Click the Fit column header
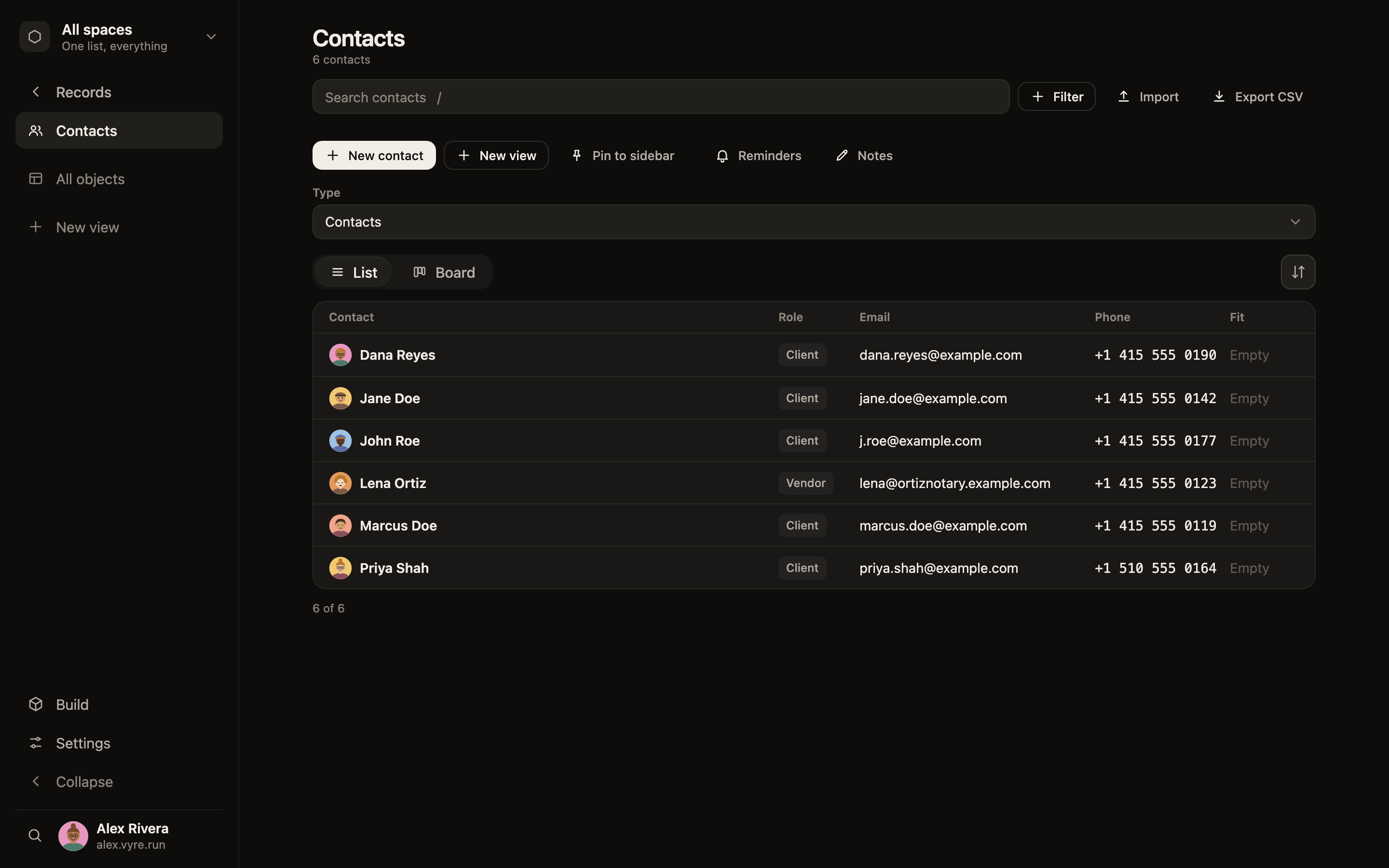 (1236, 317)
